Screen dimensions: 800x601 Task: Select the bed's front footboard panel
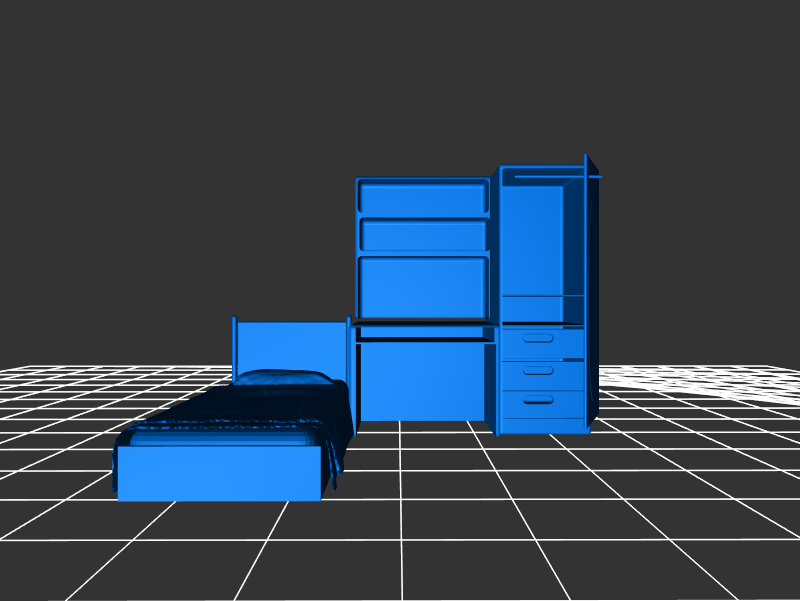(x=218, y=472)
